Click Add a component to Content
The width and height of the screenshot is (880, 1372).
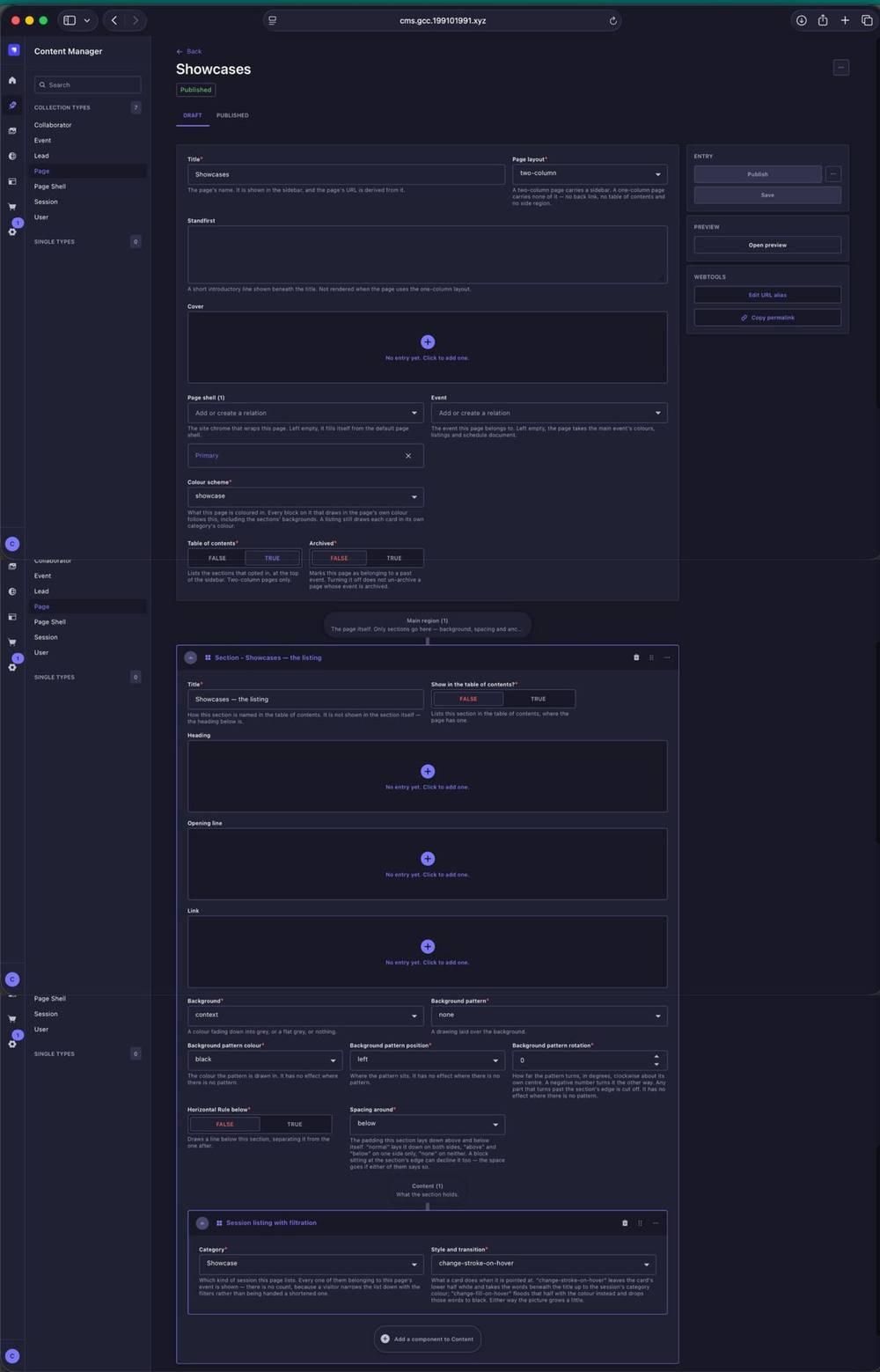[428, 1339]
